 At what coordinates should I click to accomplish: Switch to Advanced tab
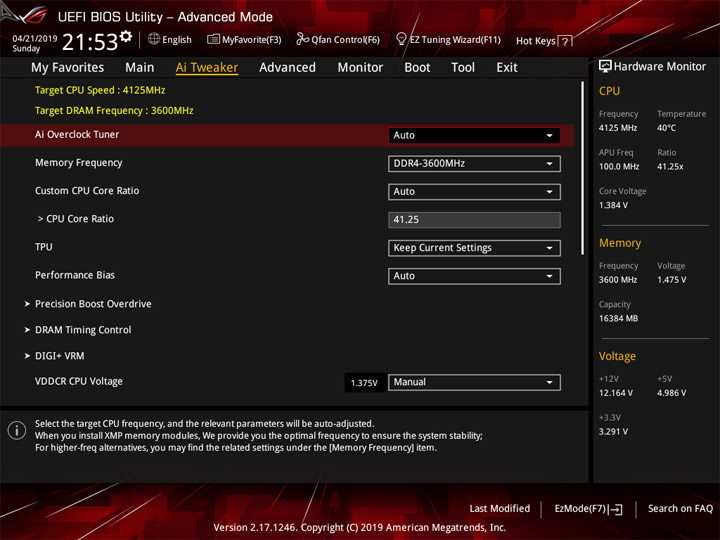pos(287,68)
